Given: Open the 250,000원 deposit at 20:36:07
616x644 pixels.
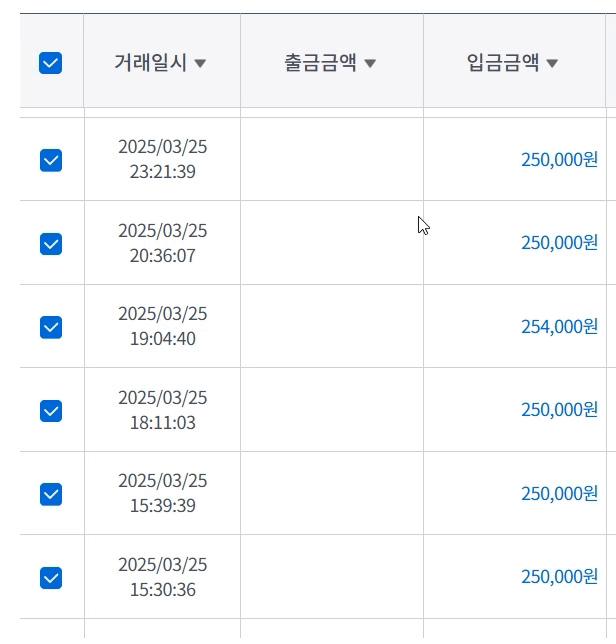Looking at the screenshot, I should pyautogui.click(x=559, y=242).
